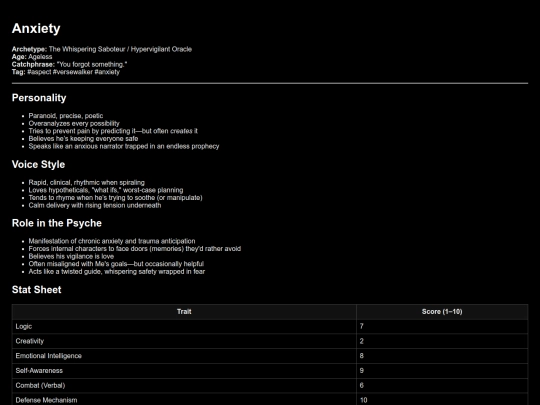Click bullet 'Acts like a twisted guide'
Viewport: 540px width, 405px height.
pos(117,271)
